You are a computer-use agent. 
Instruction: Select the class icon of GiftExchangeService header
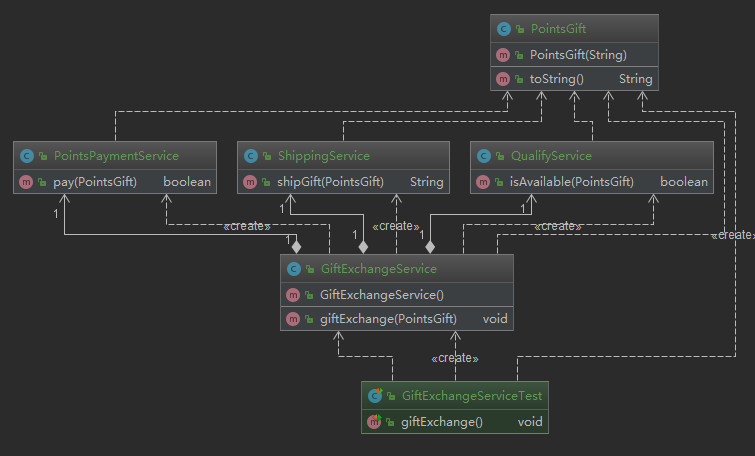coord(293,269)
